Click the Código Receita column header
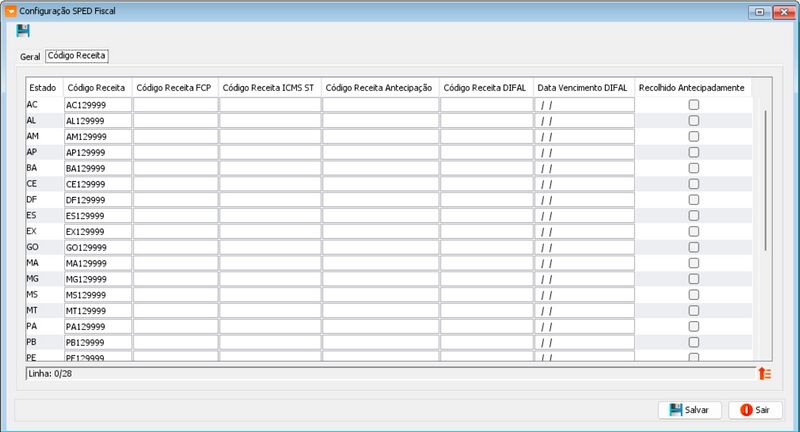This screenshot has height=432, width=800. [x=97, y=88]
